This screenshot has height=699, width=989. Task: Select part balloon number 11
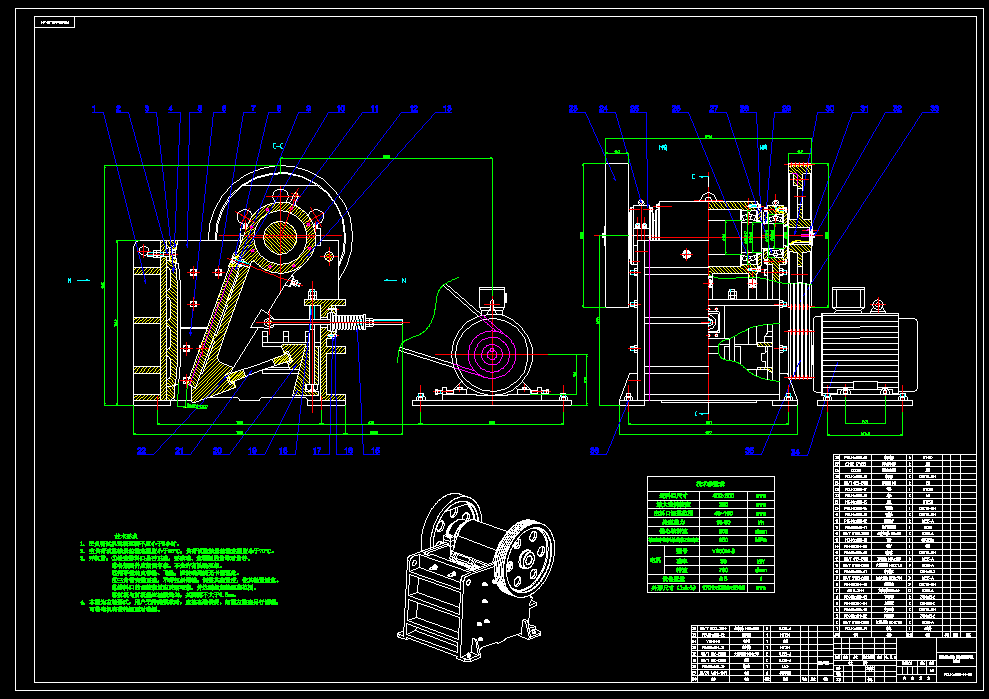(375, 109)
